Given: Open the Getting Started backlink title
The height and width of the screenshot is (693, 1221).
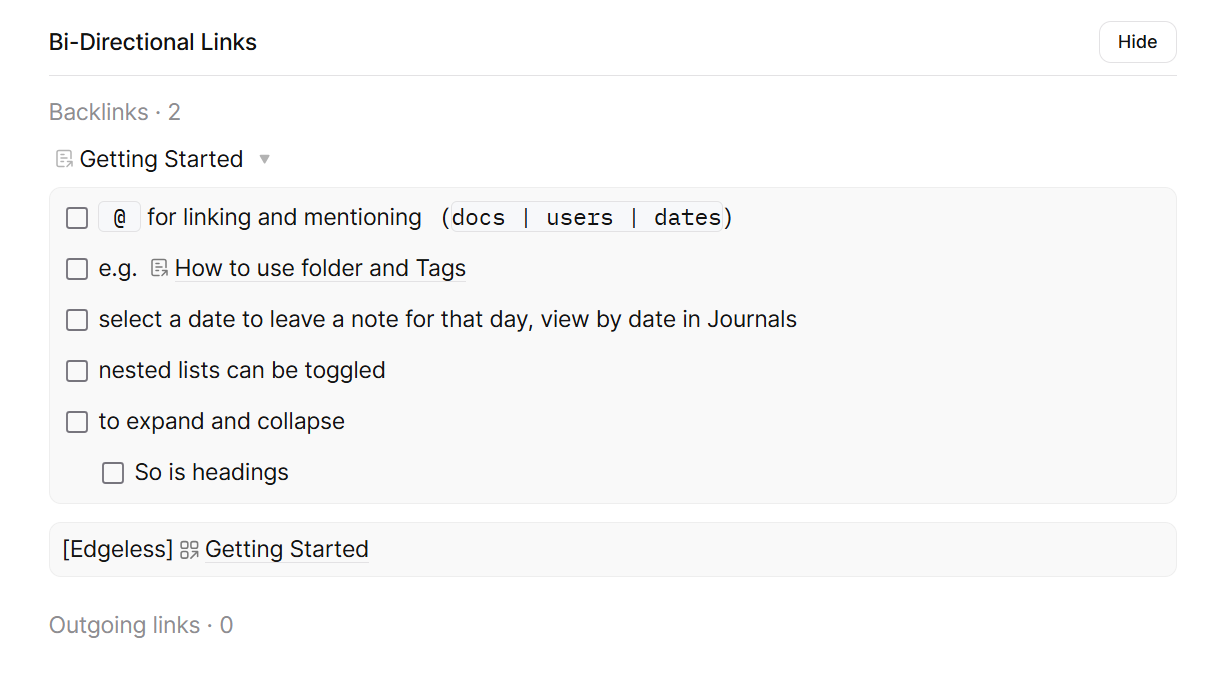Looking at the screenshot, I should 161,159.
